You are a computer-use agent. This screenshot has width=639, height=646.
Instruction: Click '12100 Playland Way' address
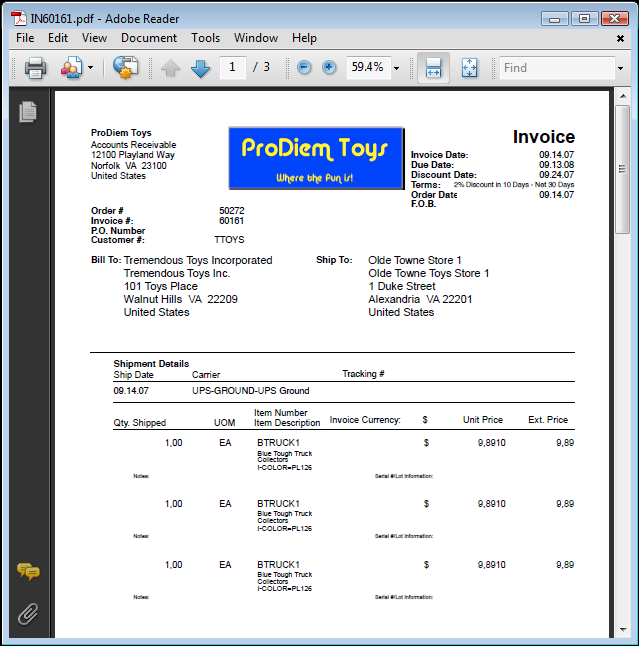tap(133, 155)
